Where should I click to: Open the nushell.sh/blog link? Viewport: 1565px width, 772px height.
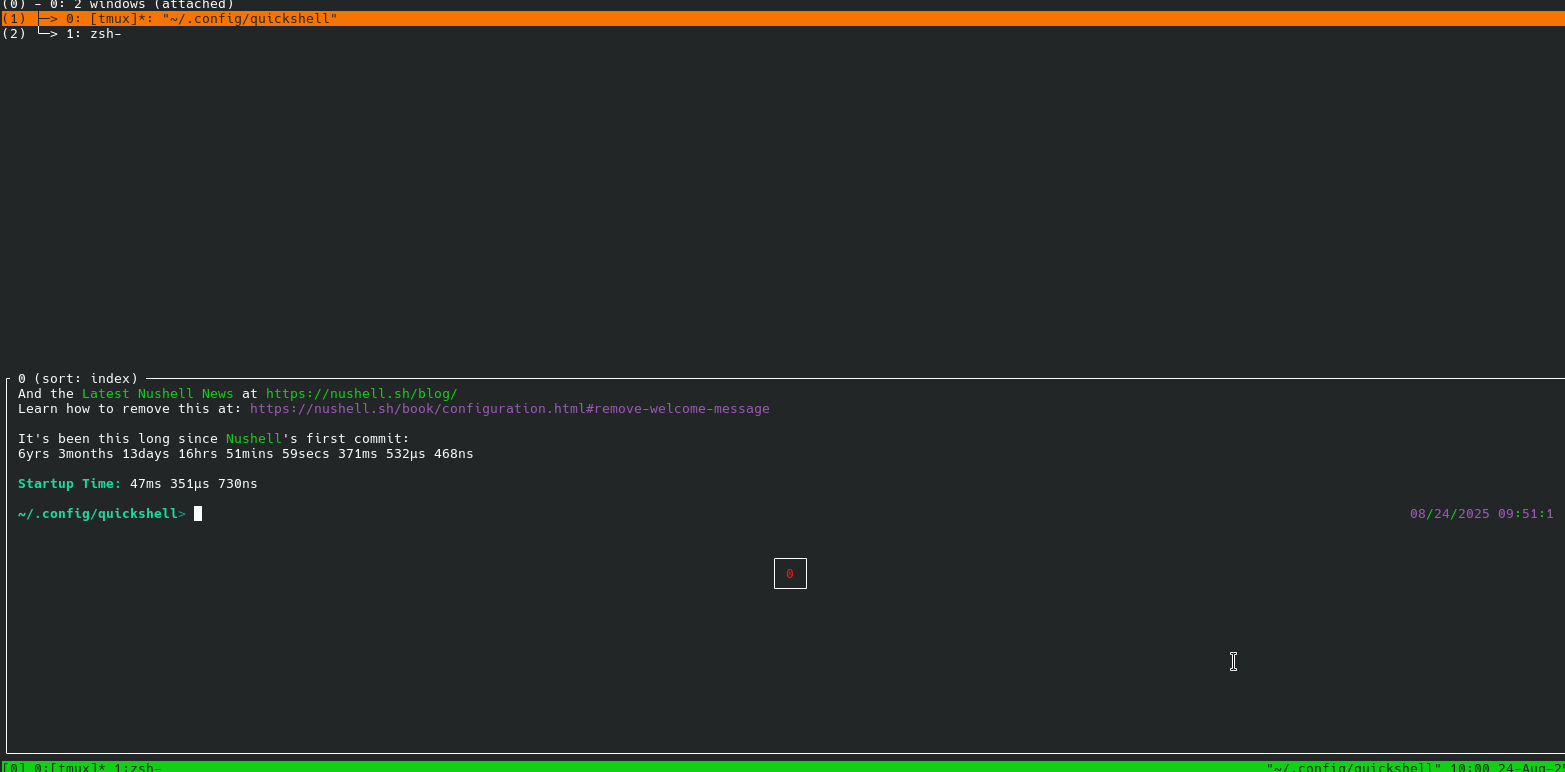[x=361, y=394]
